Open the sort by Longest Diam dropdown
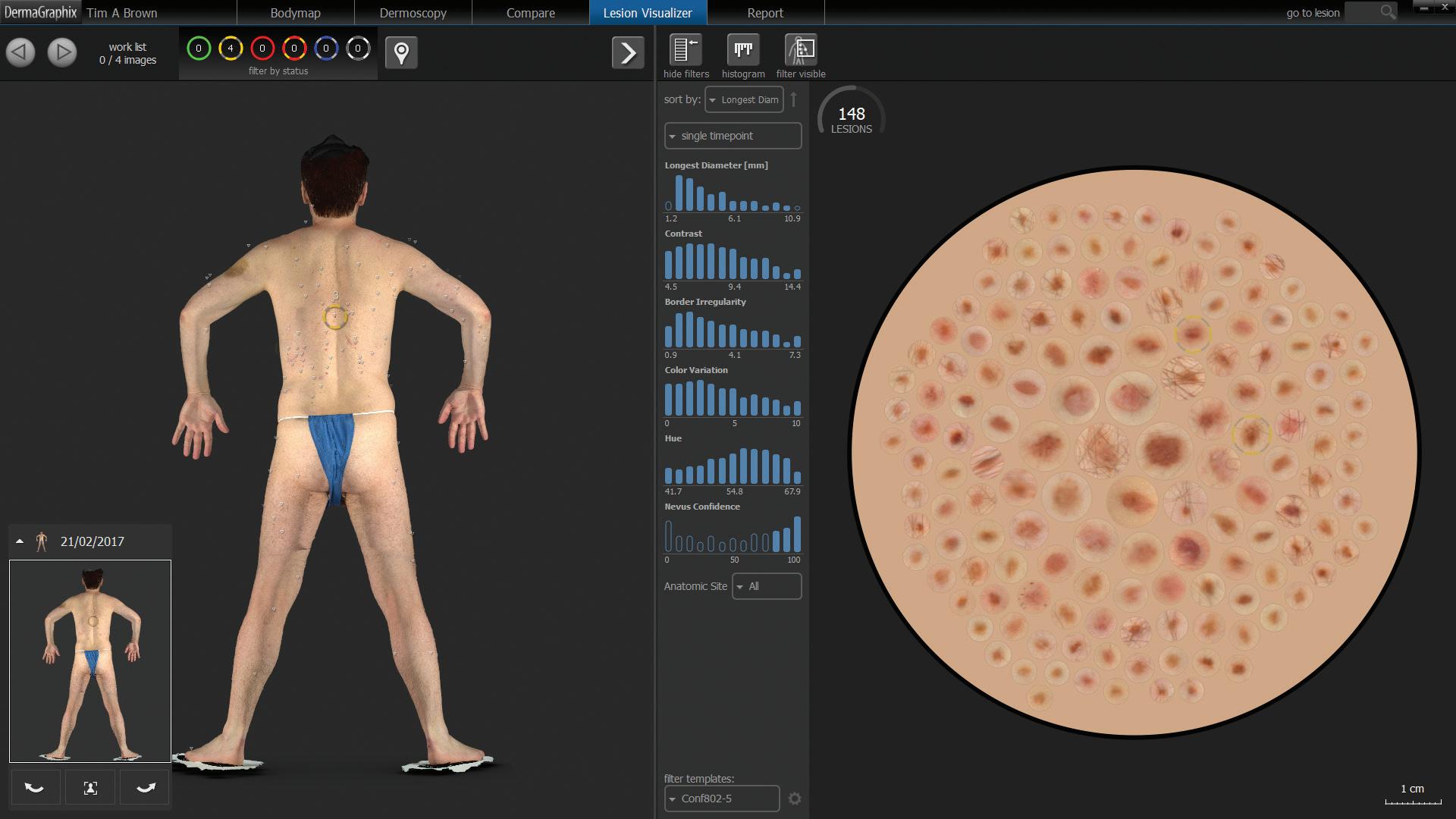The height and width of the screenshot is (819, 1456). pos(744,99)
